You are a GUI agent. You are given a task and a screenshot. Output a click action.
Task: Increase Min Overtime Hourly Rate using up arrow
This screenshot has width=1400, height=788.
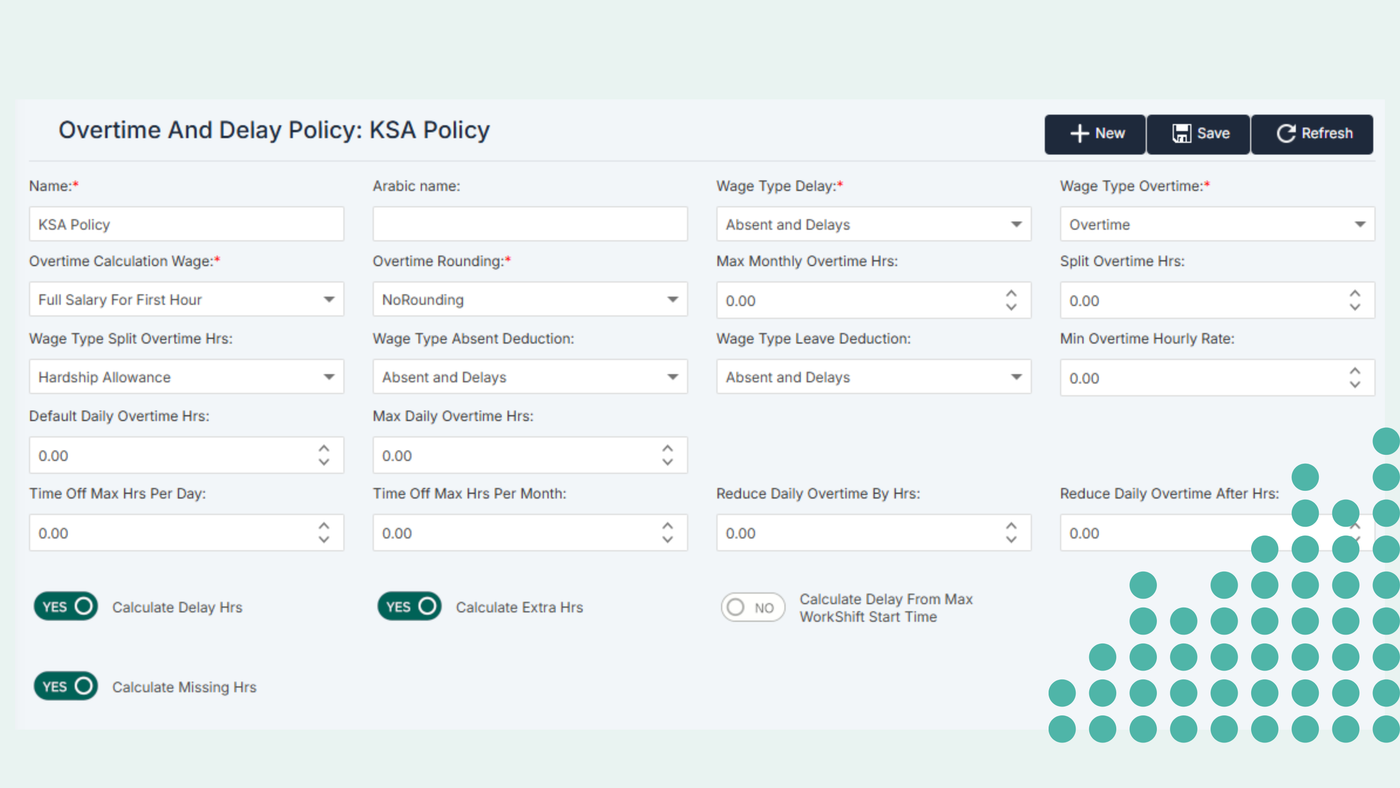click(x=1354, y=372)
